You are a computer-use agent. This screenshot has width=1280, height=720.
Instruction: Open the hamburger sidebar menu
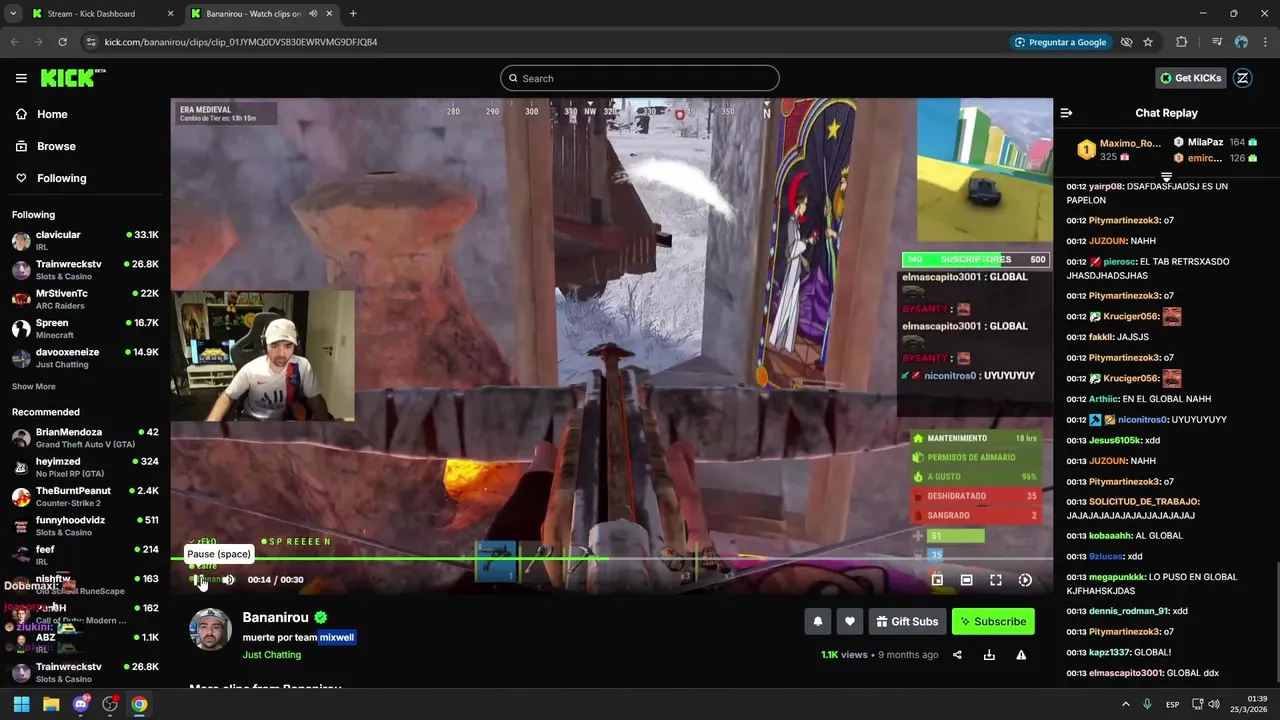(21, 78)
